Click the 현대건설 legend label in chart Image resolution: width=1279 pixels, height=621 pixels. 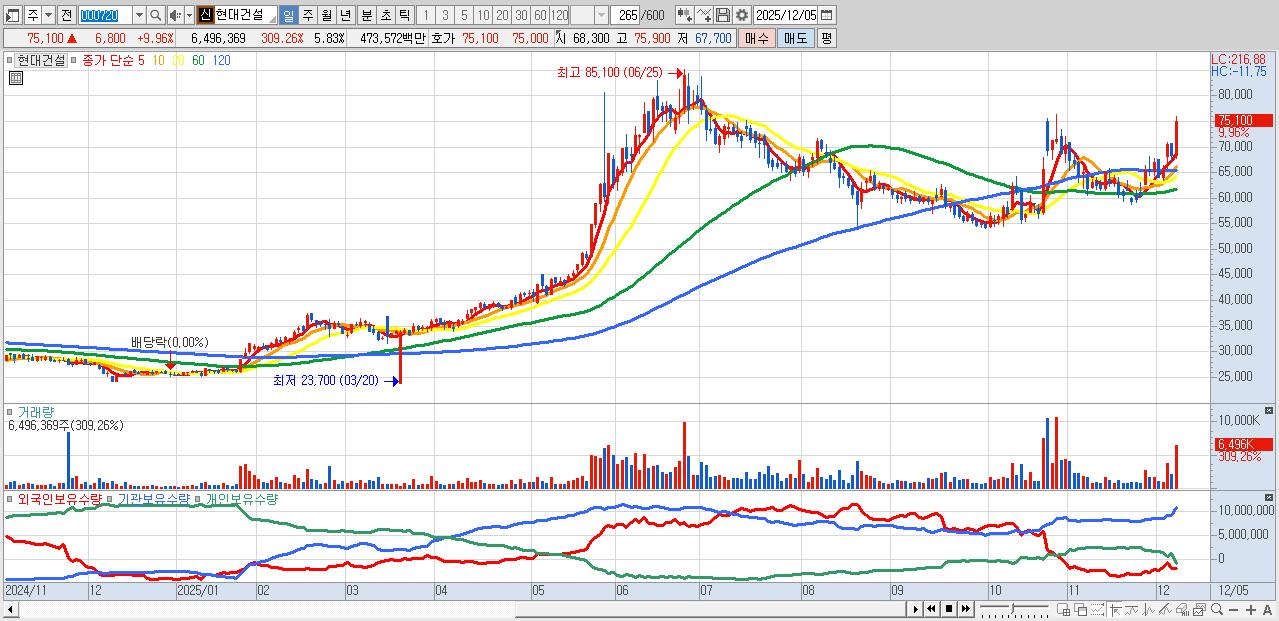41,60
